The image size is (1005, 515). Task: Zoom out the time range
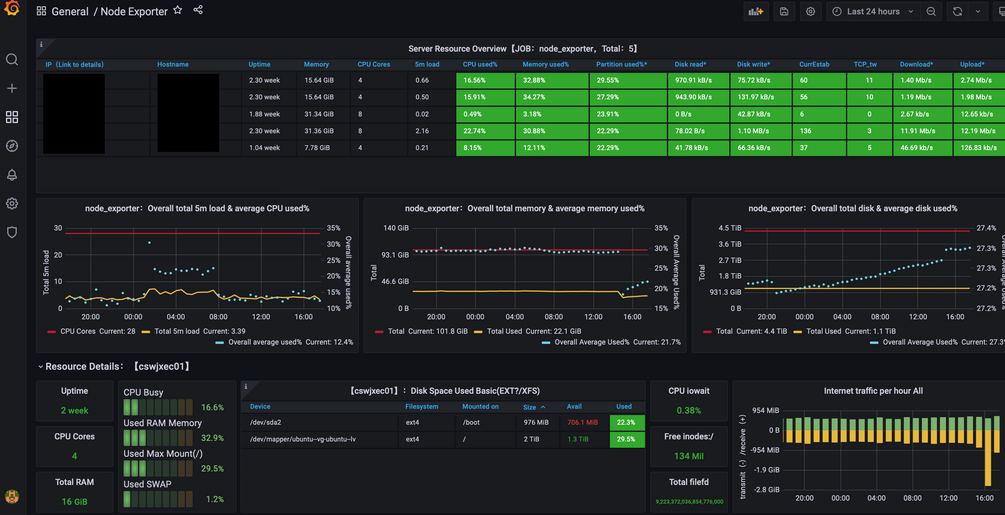pyautogui.click(x=931, y=12)
